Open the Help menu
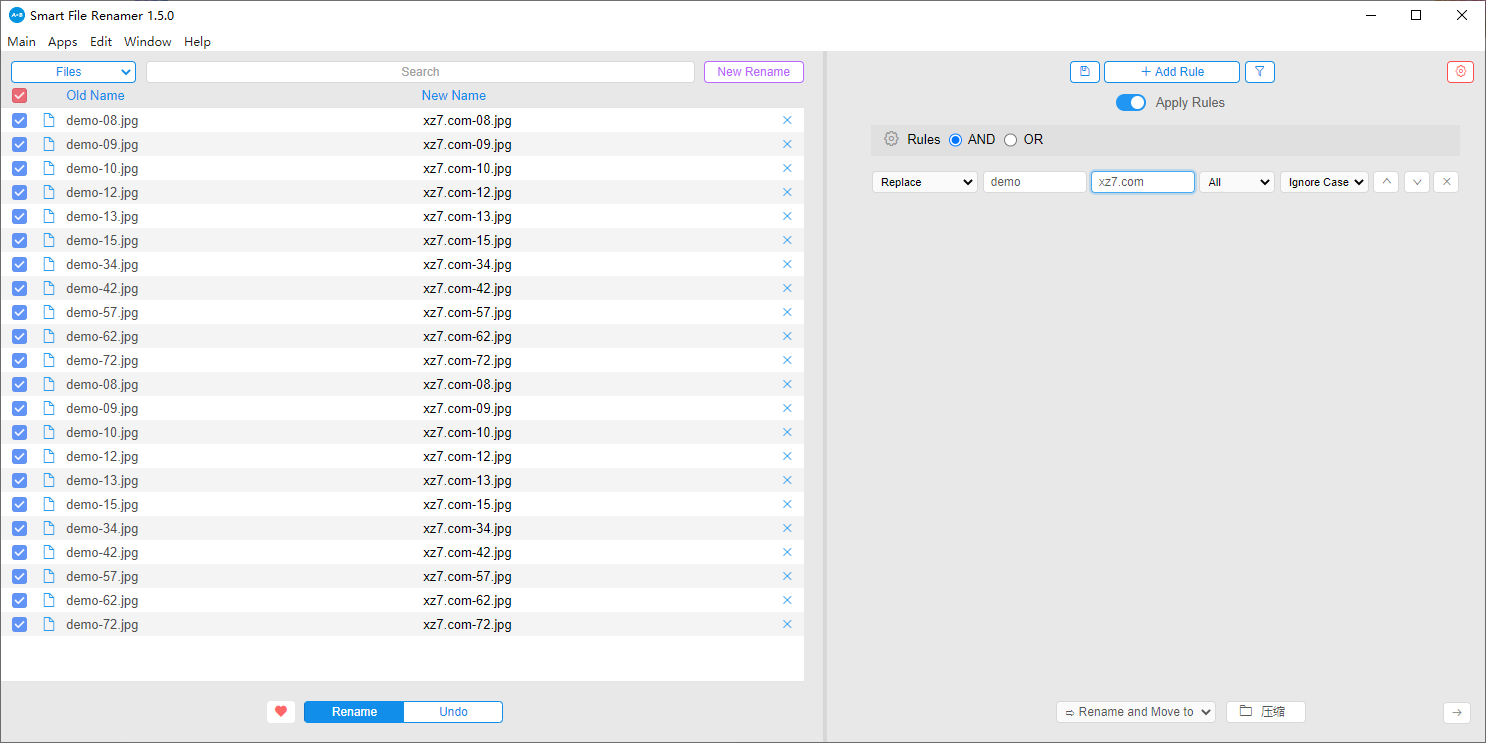The width and height of the screenshot is (1486, 743). [x=197, y=42]
